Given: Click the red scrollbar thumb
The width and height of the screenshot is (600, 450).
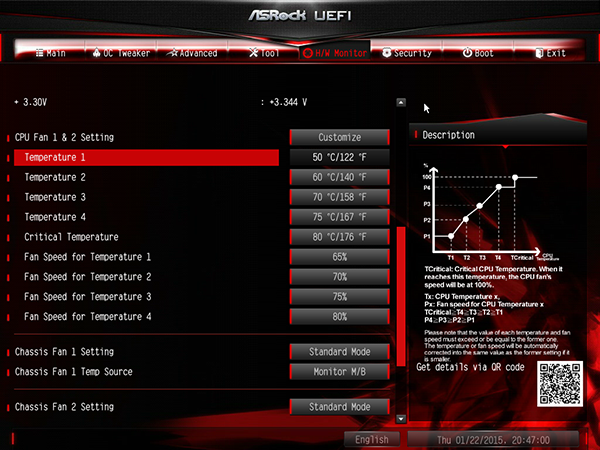Looking at the screenshot, I should [x=401, y=297].
